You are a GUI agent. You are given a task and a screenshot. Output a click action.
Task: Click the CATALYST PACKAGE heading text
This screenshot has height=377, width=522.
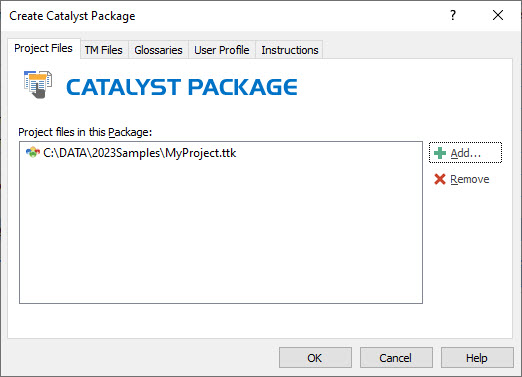tap(182, 87)
